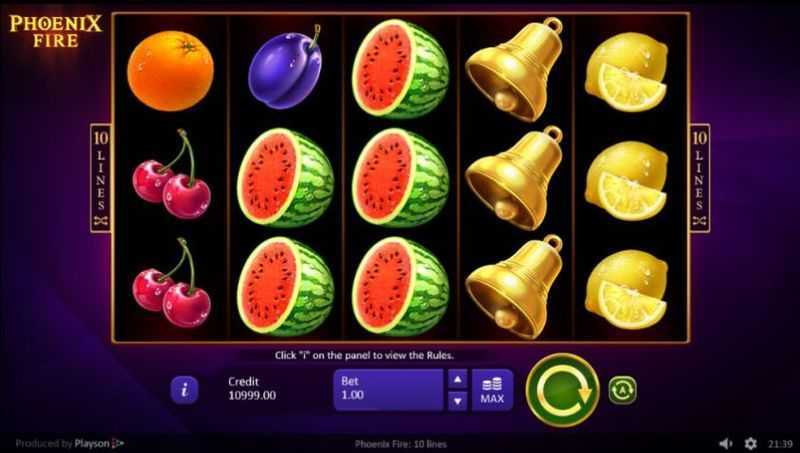The image size is (800, 453).
Task: Click the top lemon symbol on fifth reel
Action: (x=627, y=71)
